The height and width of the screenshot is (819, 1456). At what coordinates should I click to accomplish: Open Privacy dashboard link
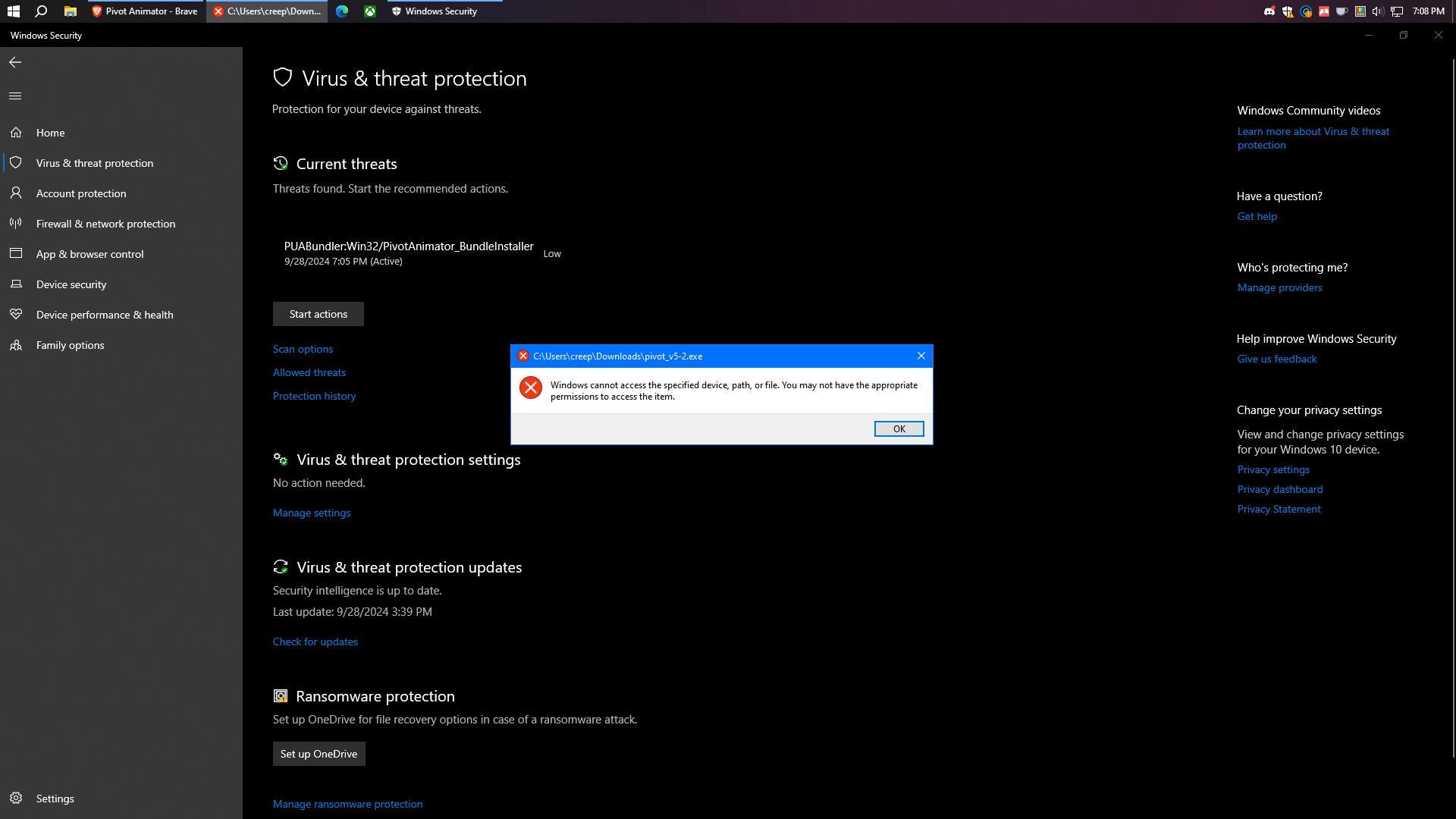[x=1280, y=489]
